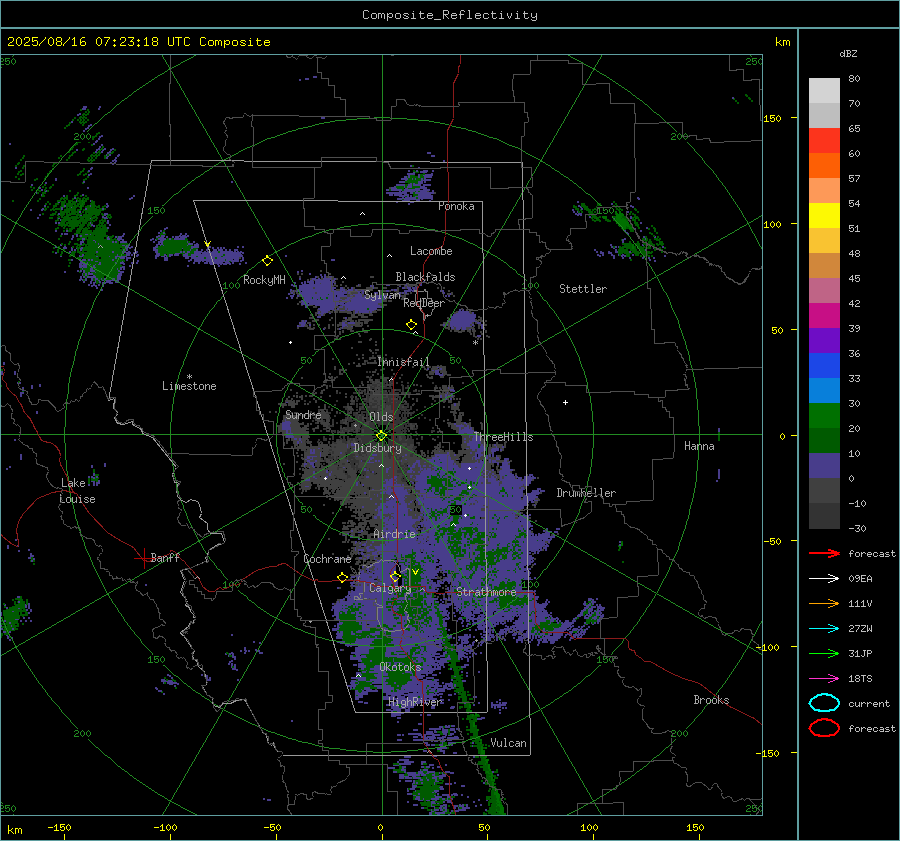The width and height of the screenshot is (900, 841).
Task: Click the blue 36 dBZ color swatch
Action: pos(824,366)
